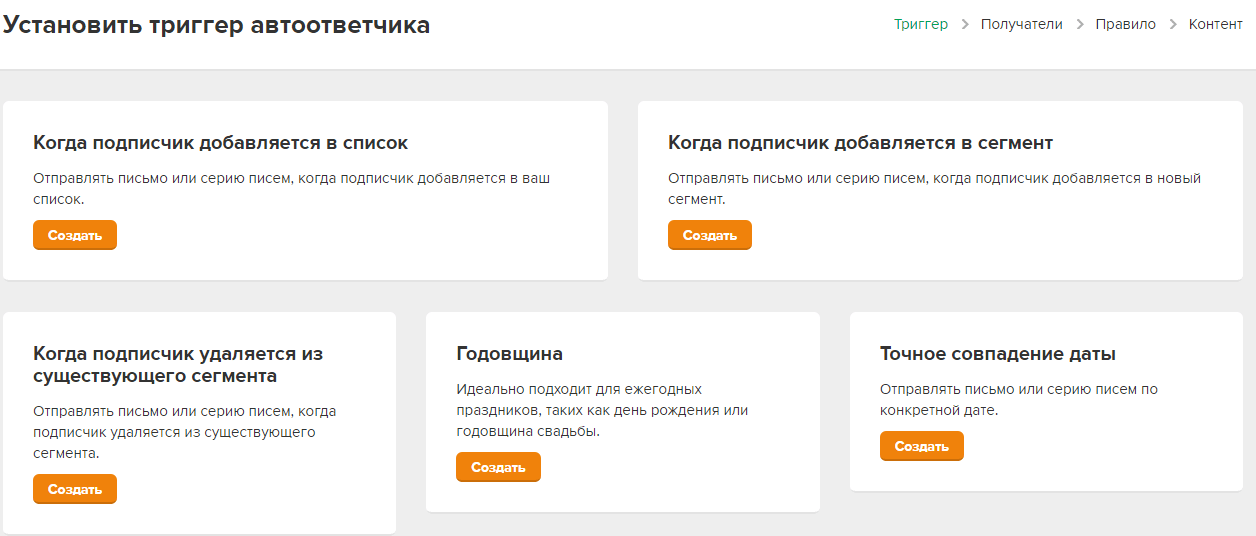Screen dimensions: 1256x536
Task: Click Создать under 'добавляется в сегмент' card
Action: click(709, 235)
